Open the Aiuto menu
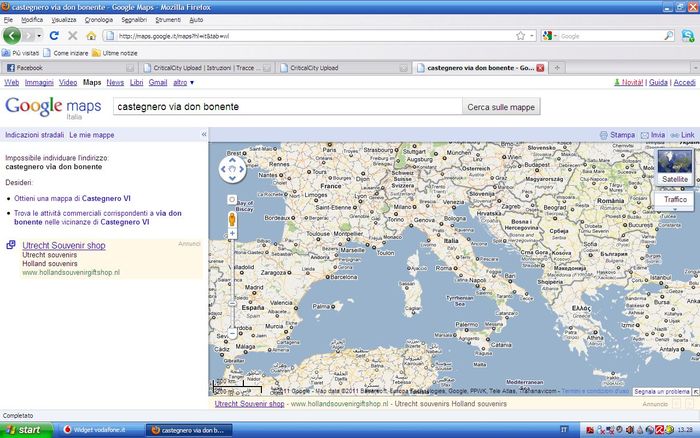The height and width of the screenshot is (438, 700). coord(196,20)
